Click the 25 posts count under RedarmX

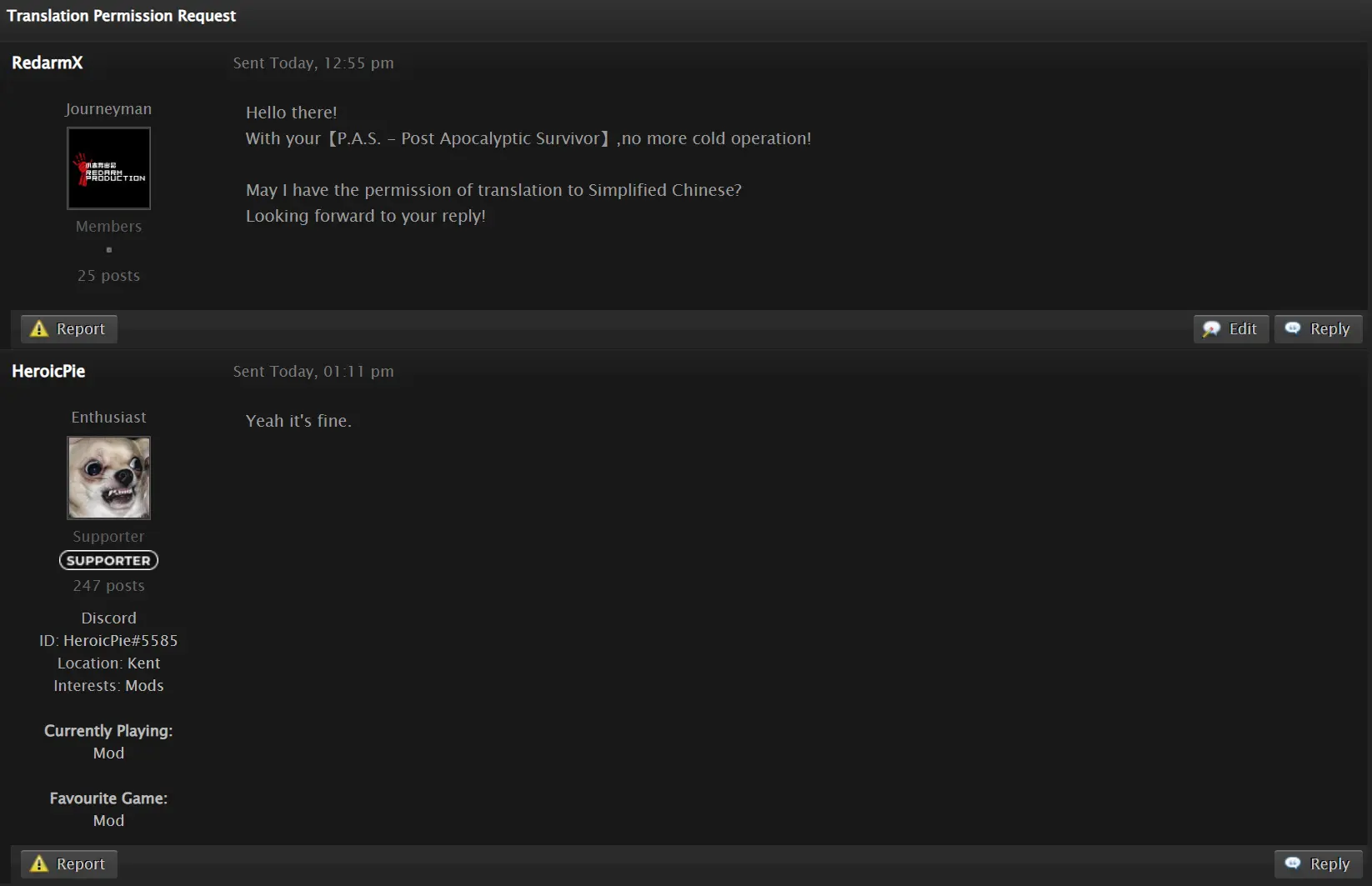click(x=108, y=276)
